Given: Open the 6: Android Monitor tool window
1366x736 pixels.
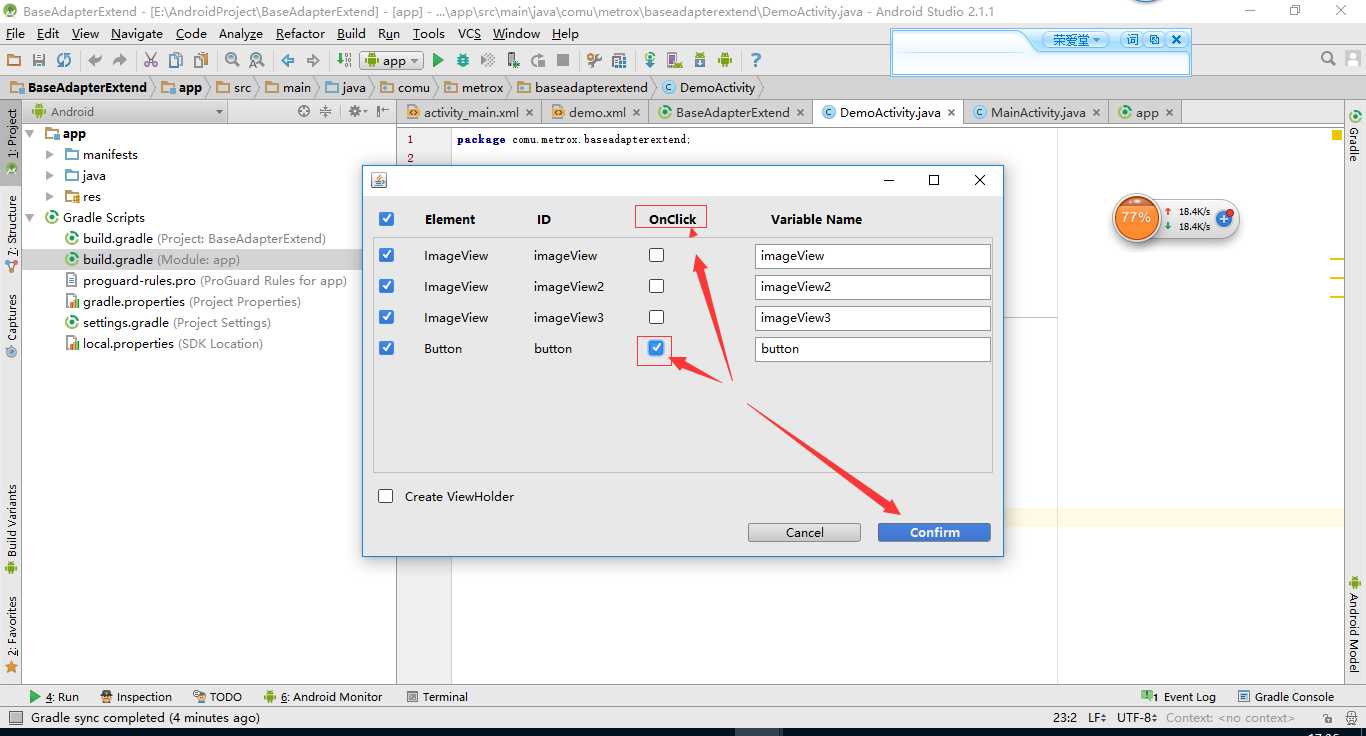Looking at the screenshot, I should (323, 697).
